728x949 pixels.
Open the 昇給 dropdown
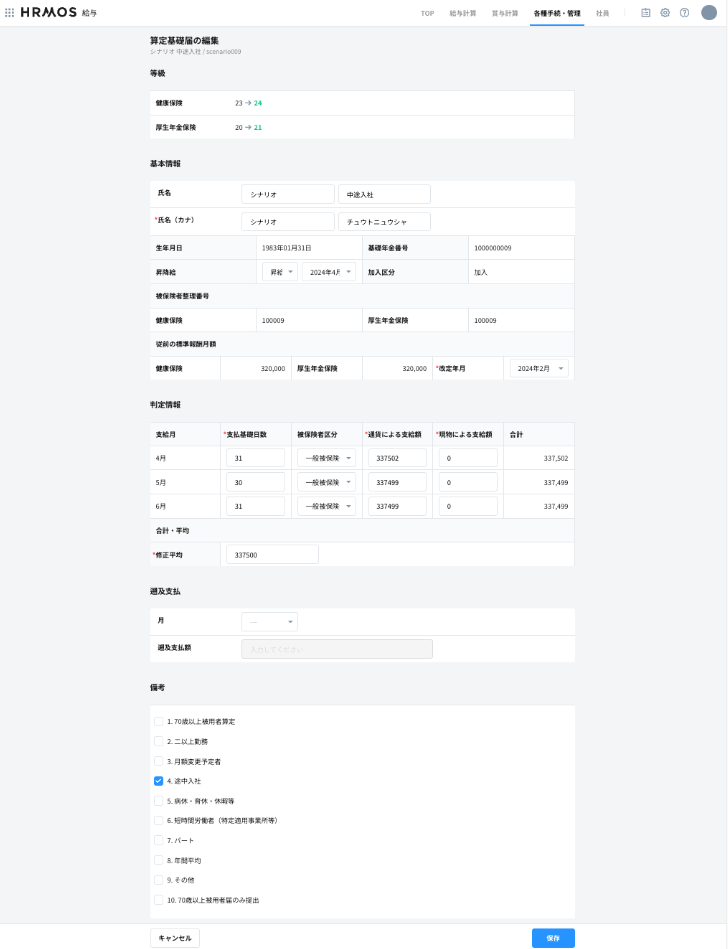pos(279,272)
